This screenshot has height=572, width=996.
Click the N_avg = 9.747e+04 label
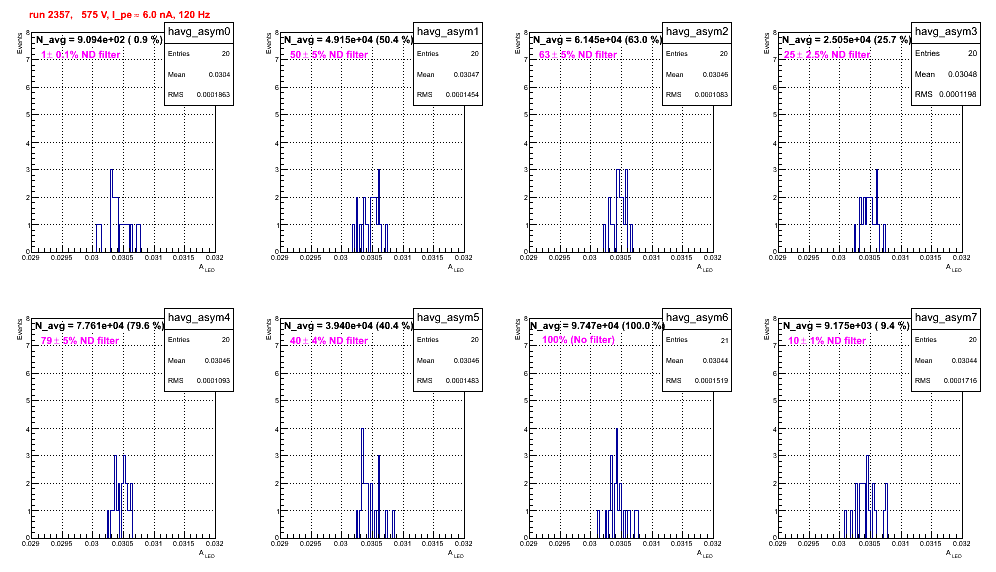pos(597,326)
